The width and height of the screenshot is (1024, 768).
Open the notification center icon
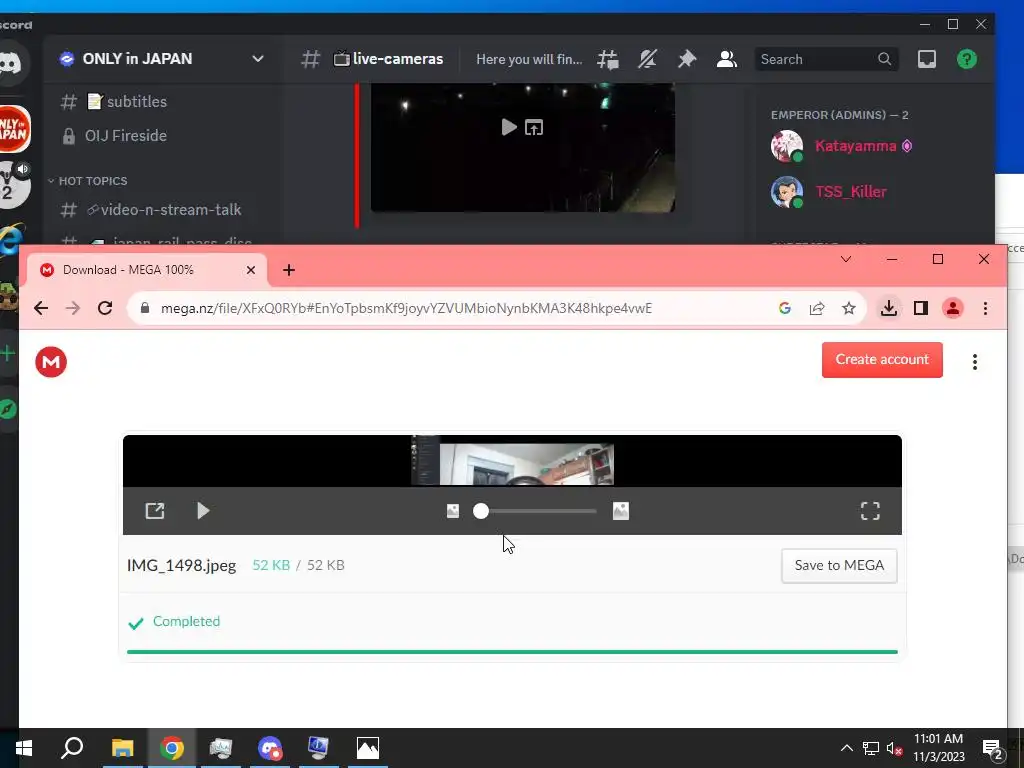993,748
